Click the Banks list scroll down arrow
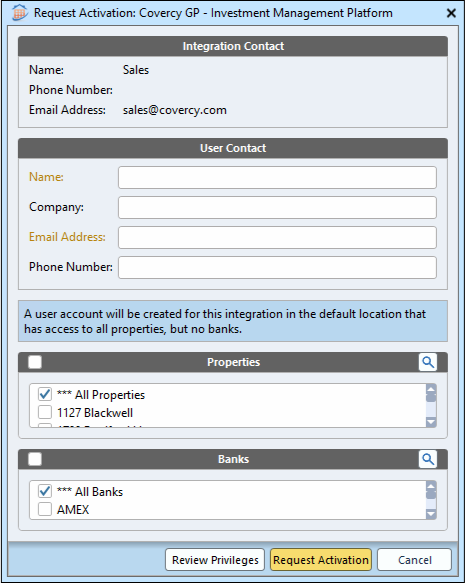 [x=431, y=514]
